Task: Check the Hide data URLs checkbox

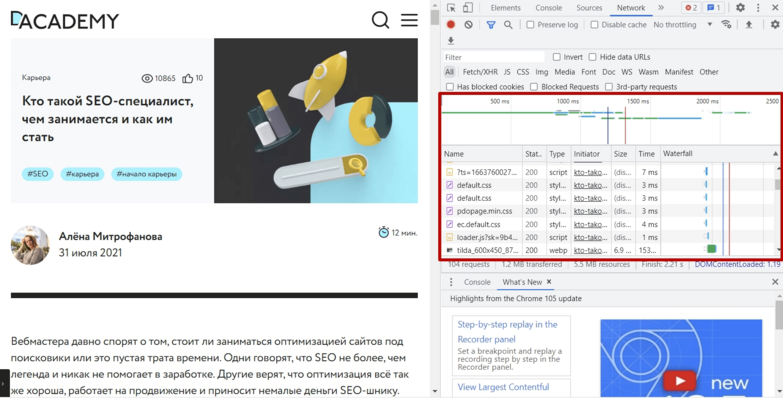Action: [592, 57]
